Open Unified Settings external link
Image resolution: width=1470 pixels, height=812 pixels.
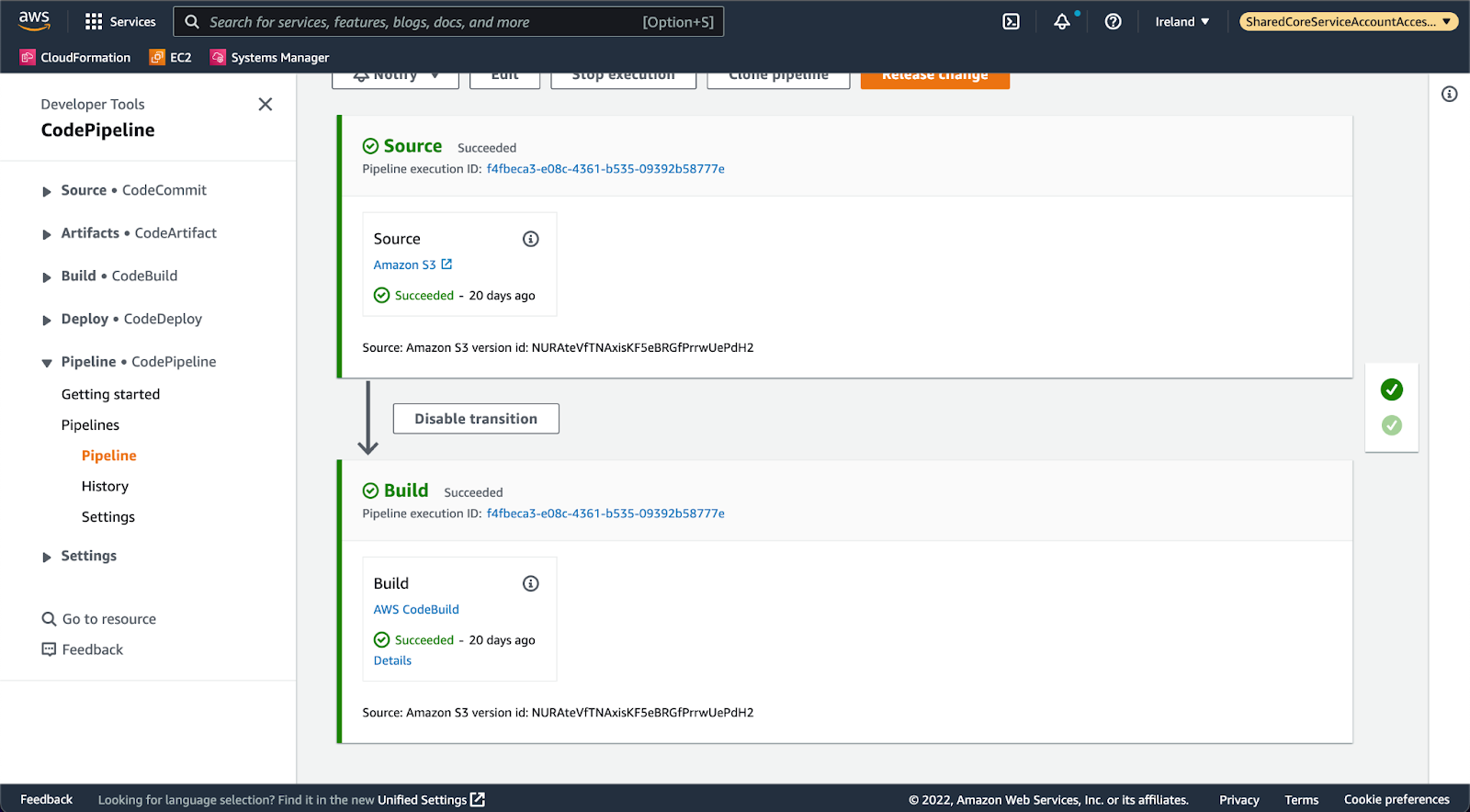point(431,800)
